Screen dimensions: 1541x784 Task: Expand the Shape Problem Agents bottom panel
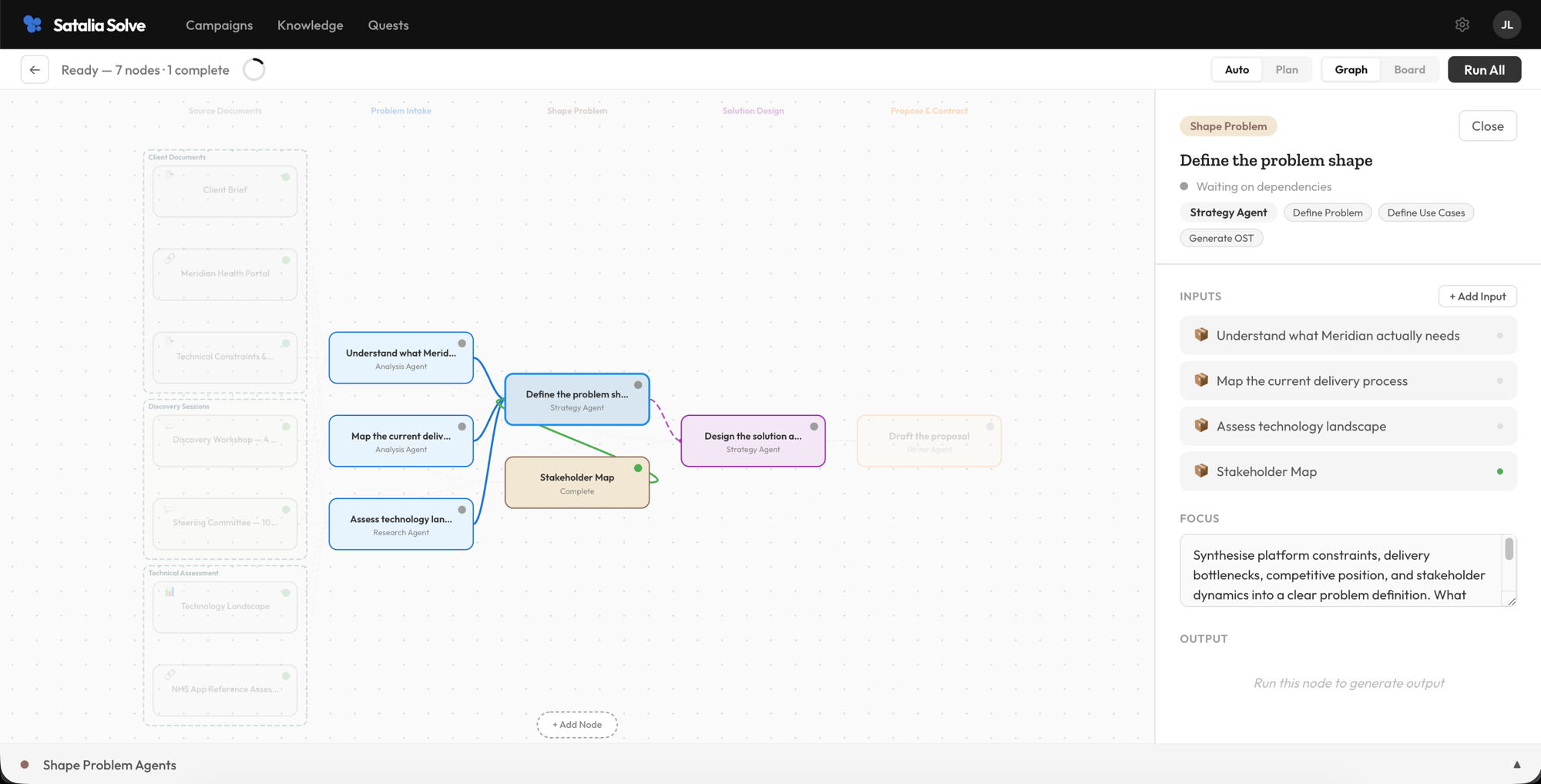1516,765
